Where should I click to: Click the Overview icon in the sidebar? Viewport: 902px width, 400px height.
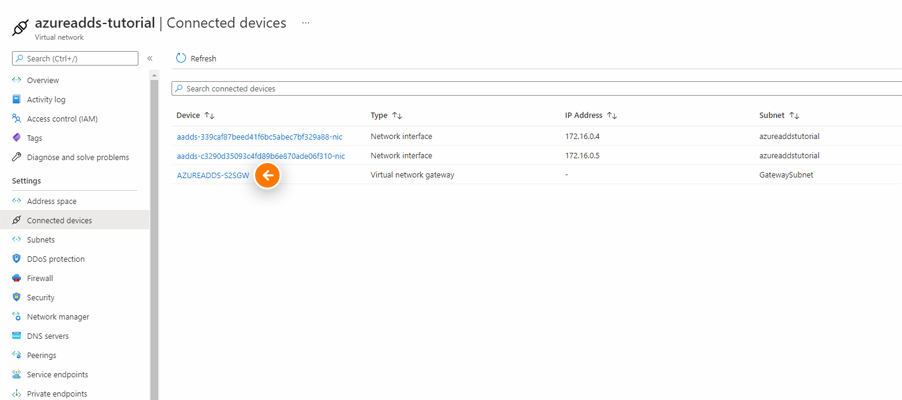(x=17, y=80)
